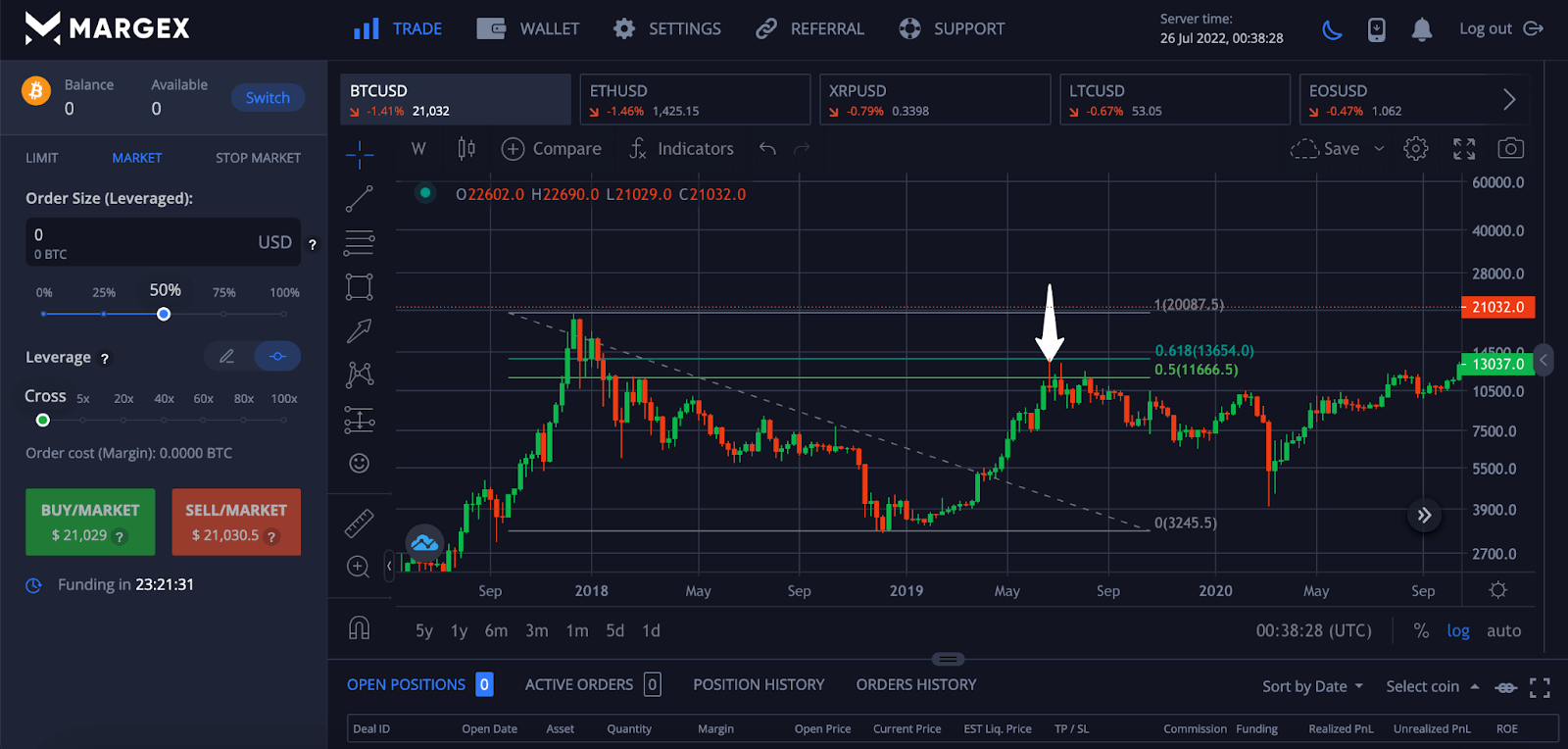The image size is (1568, 749).
Task: Enter fullscreen chart mode
Action: pyautogui.click(x=1463, y=149)
